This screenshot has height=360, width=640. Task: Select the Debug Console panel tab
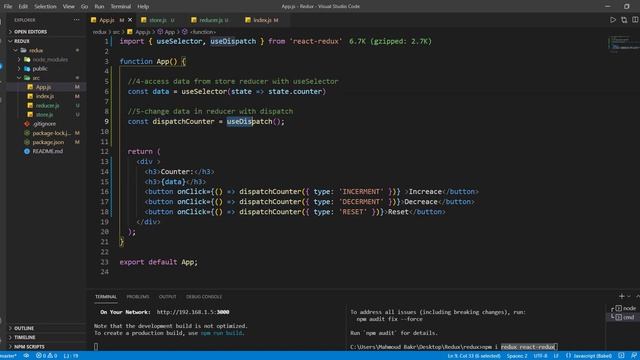coord(204,297)
